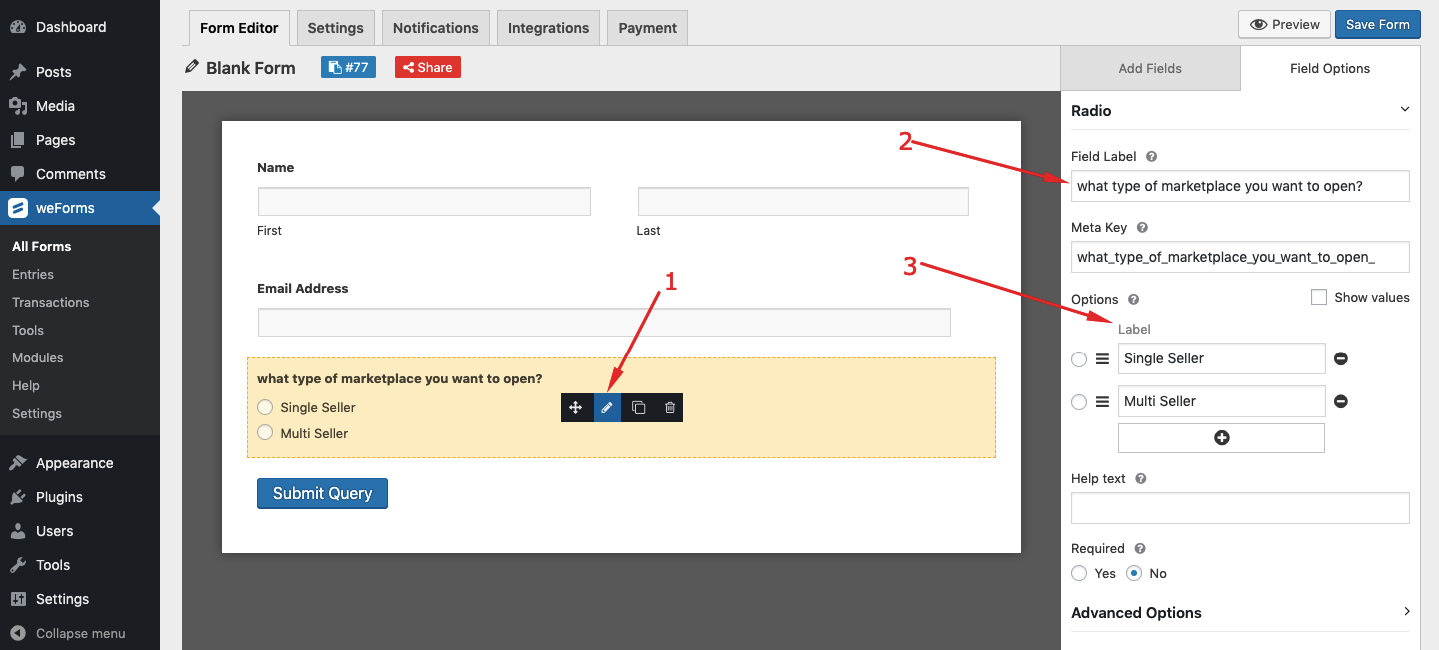
Task: Click the pencil edit icon on the radio field
Action: click(607, 407)
